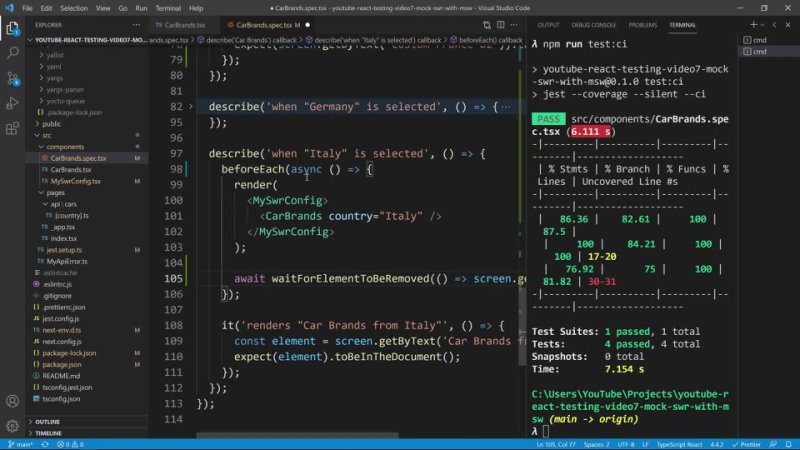The width and height of the screenshot is (800, 450).
Task: Click the Synchronize Changes icon
Action: [45, 444]
